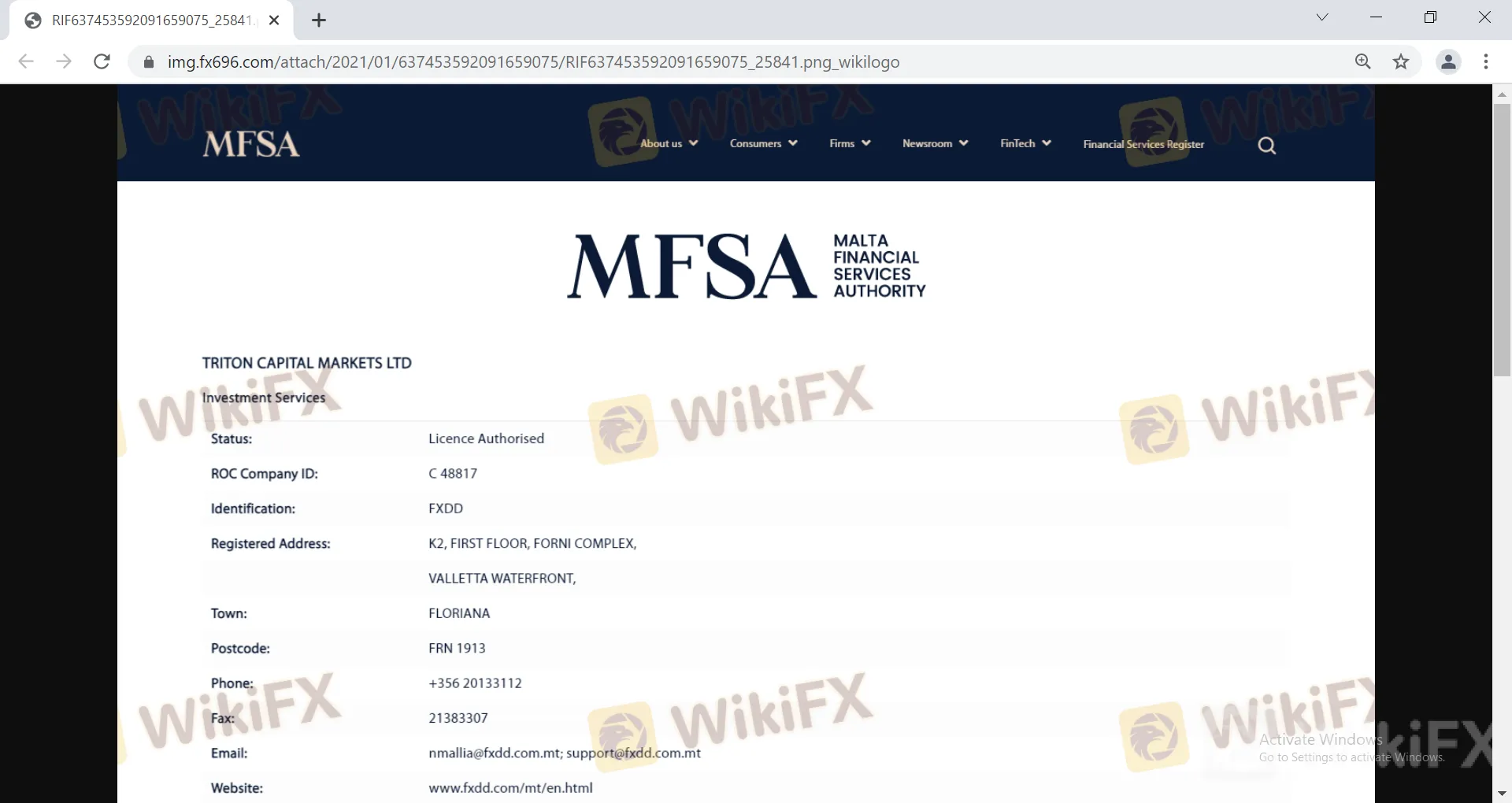Click the website www.fxdd.com/mt/en.html
Image resolution: width=1512 pixels, height=803 pixels.
(x=510, y=788)
